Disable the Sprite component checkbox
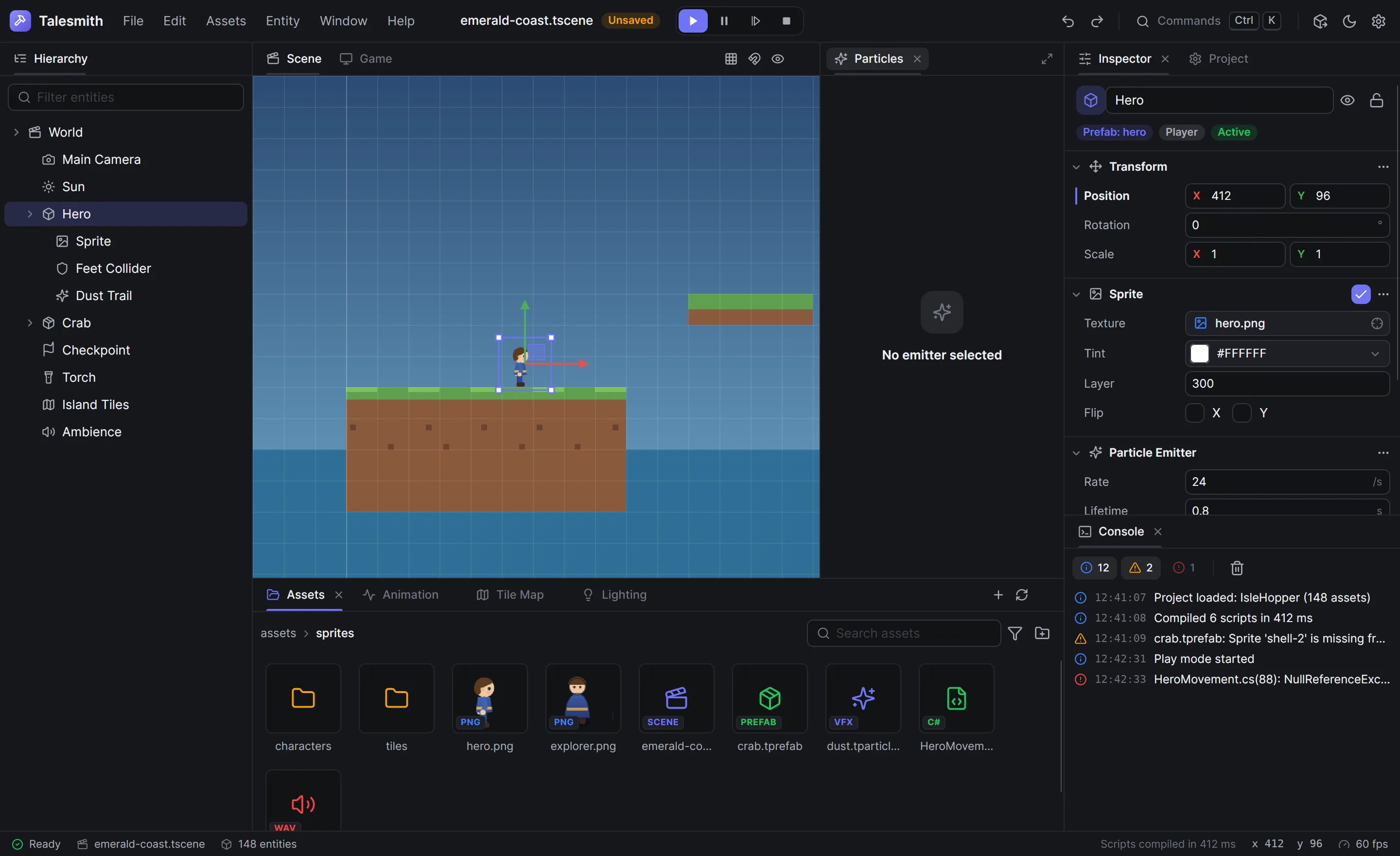This screenshot has width=1400, height=856. tap(1361, 294)
